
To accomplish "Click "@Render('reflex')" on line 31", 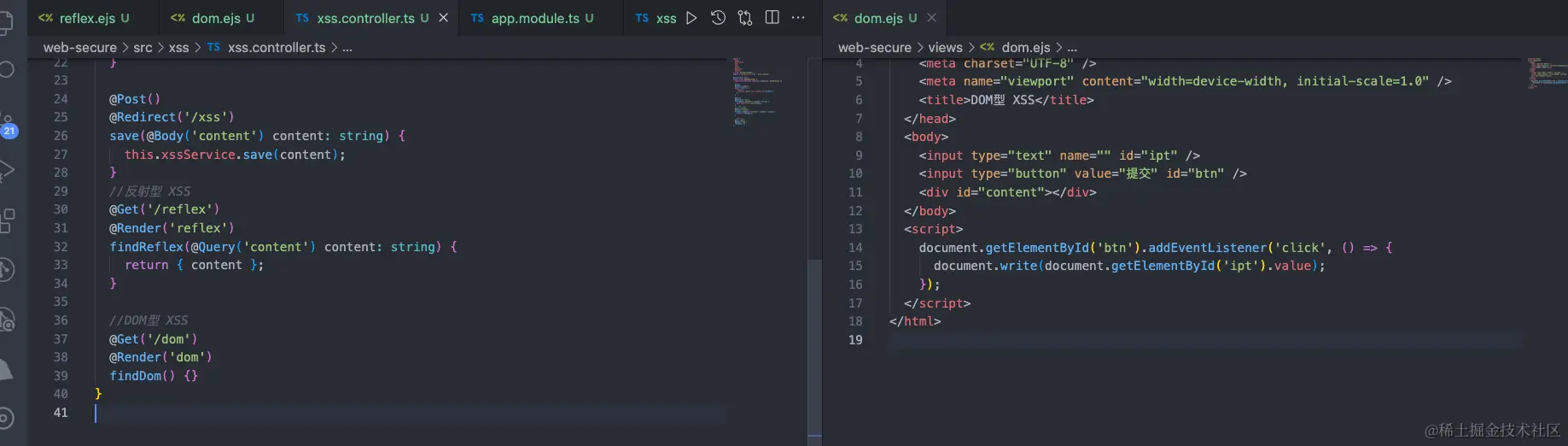I will pyautogui.click(x=172, y=228).
